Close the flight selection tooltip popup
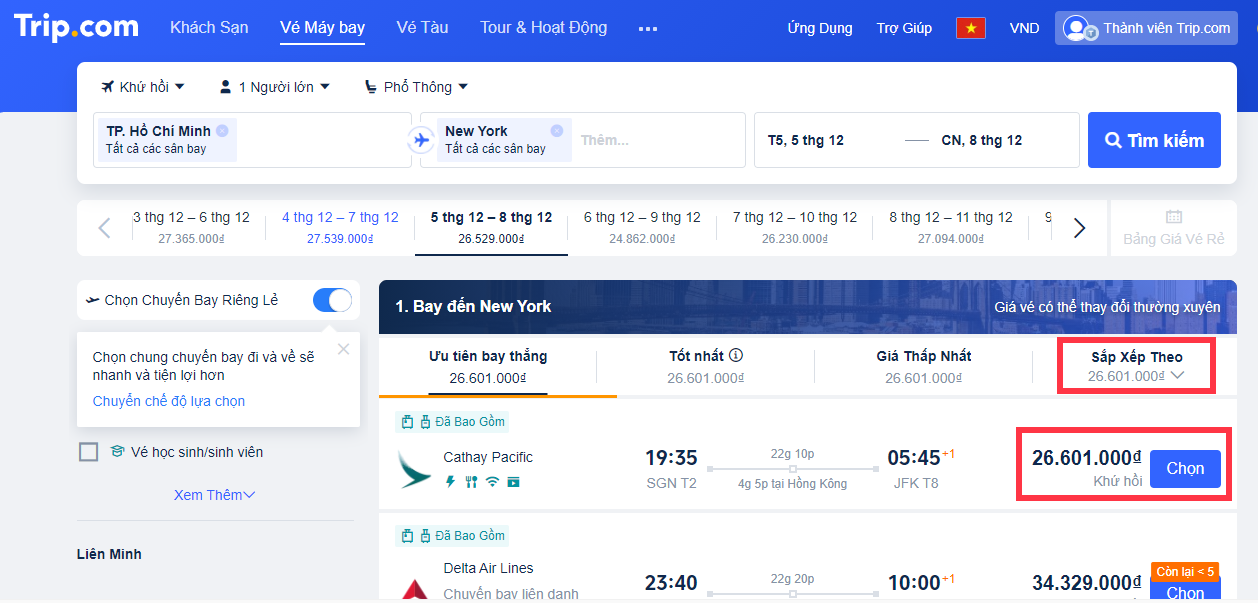 tap(344, 349)
